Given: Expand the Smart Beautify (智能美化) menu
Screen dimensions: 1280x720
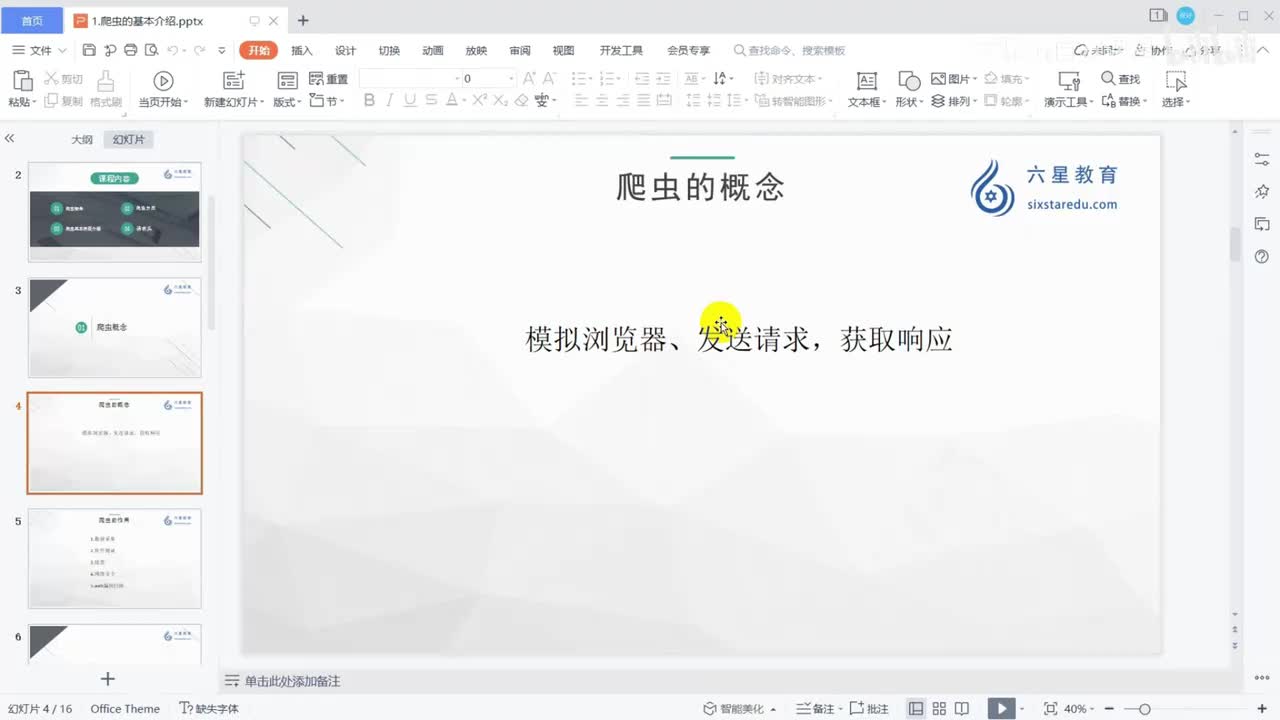Looking at the screenshot, I should point(773,709).
